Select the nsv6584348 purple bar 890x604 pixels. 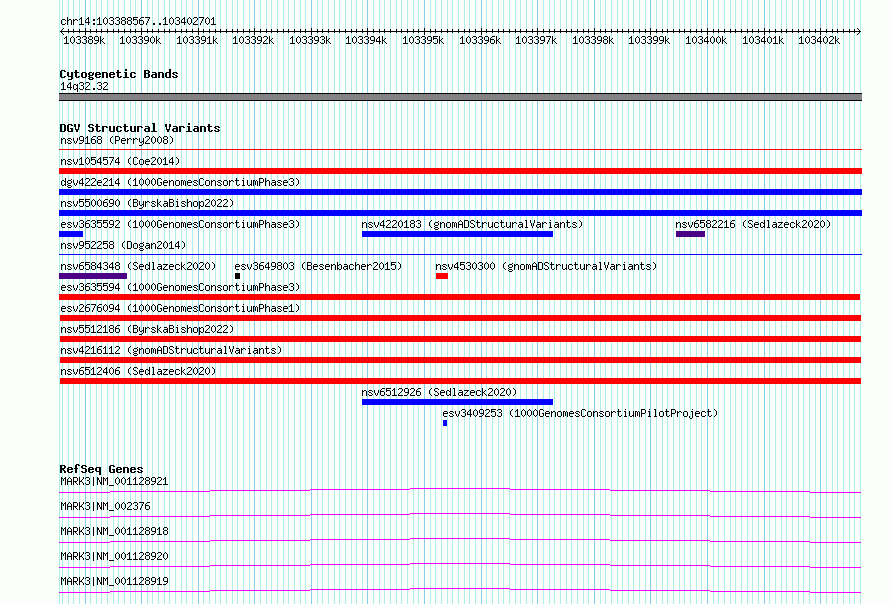(x=93, y=276)
